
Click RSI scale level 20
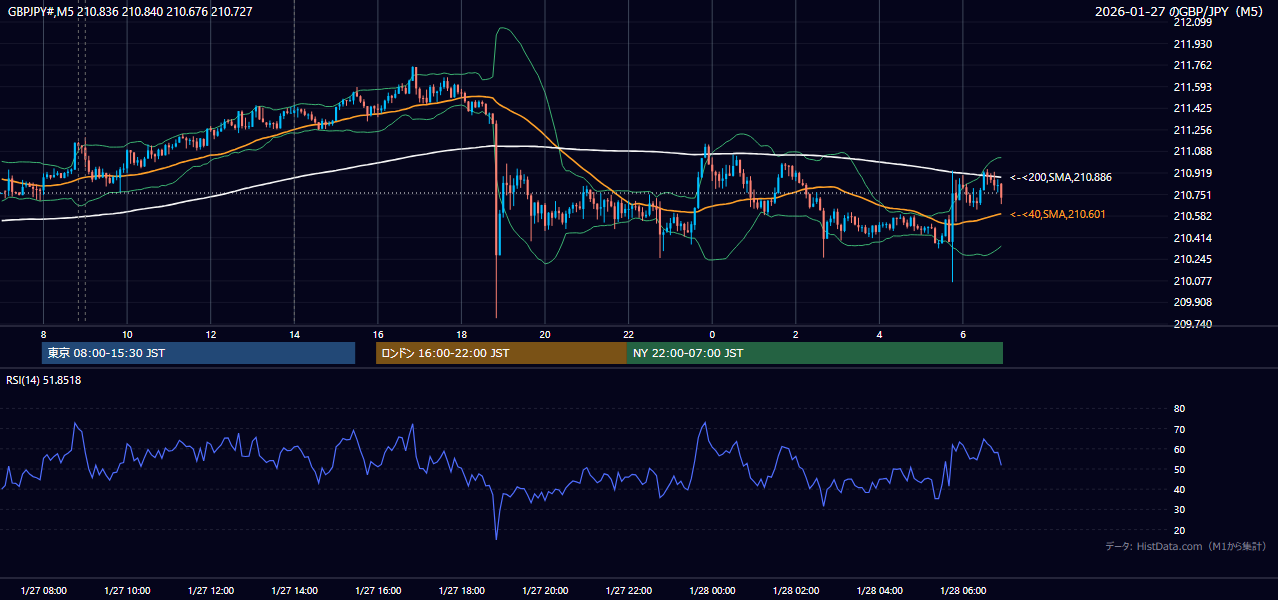pos(1179,530)
